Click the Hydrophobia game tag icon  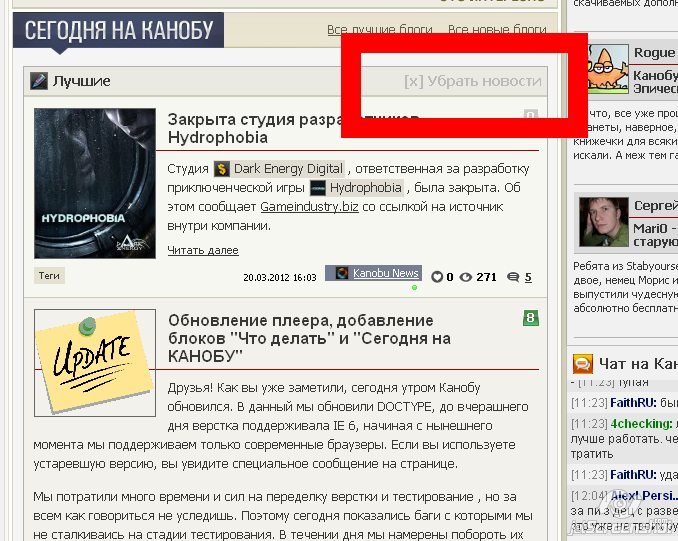click(x=318, y=188)
